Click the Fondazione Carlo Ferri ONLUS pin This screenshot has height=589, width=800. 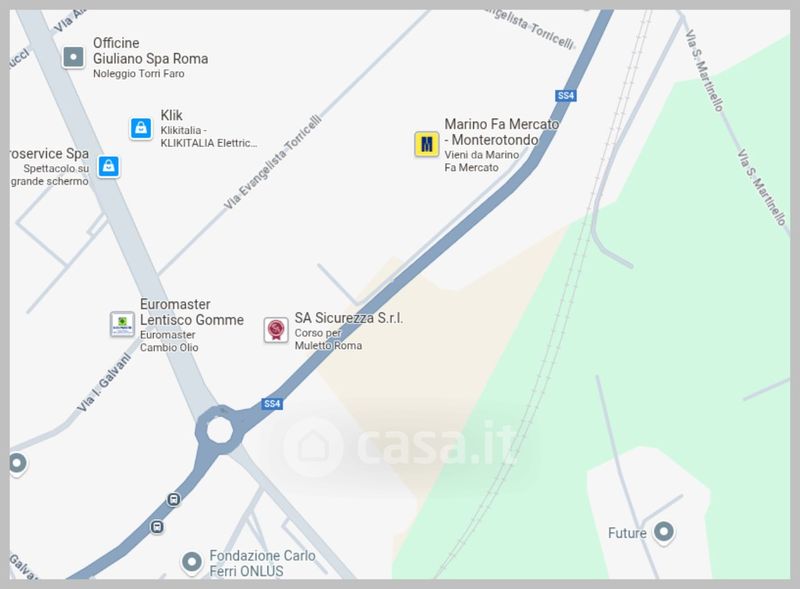tap(192, 562)
